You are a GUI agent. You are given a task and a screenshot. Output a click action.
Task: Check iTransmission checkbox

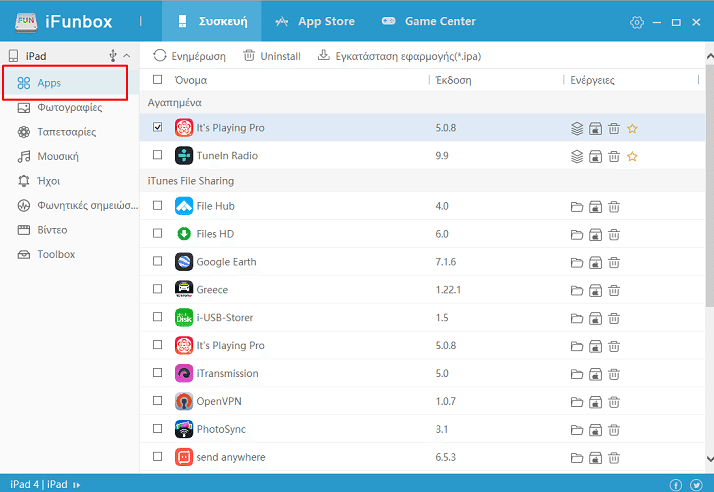158,373
